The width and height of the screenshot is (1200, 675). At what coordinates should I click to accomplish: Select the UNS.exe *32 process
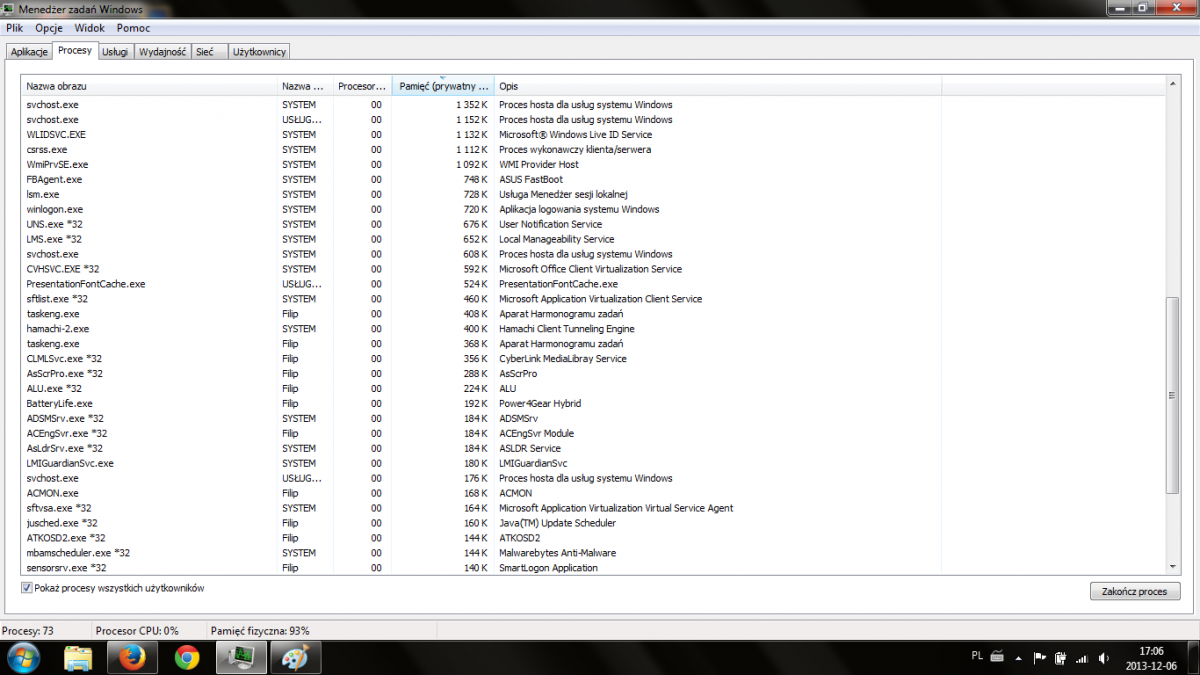[x=594, y=224]
